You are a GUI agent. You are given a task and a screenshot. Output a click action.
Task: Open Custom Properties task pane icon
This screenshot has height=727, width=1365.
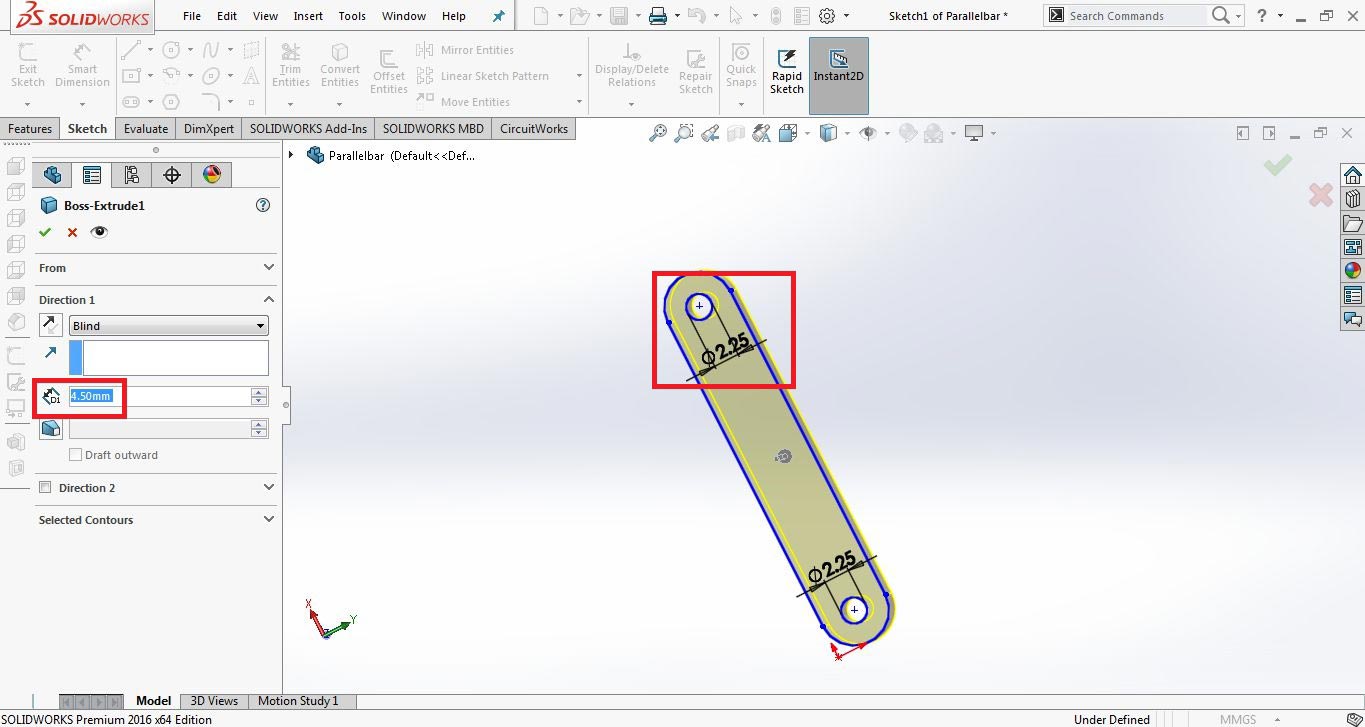tap(1352, 295)
